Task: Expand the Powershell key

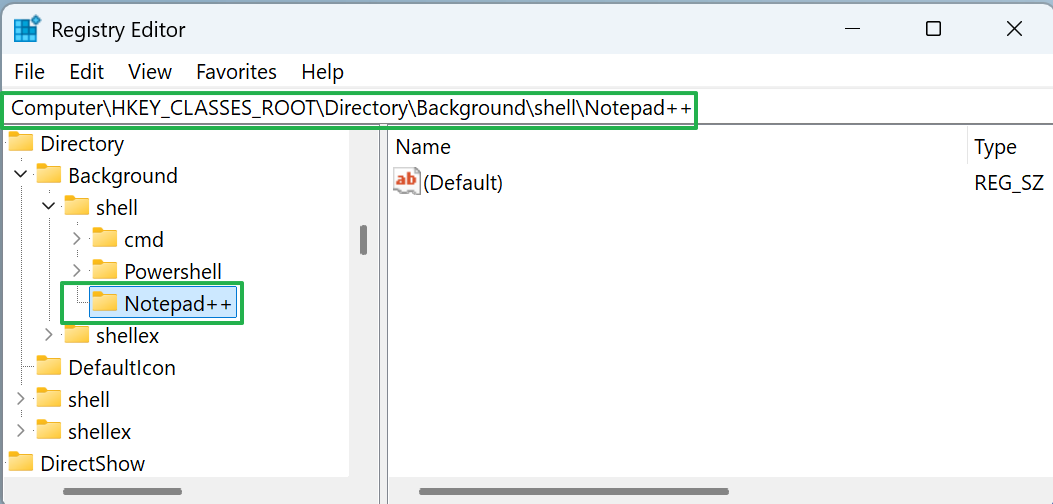Action: coord(77,271)
